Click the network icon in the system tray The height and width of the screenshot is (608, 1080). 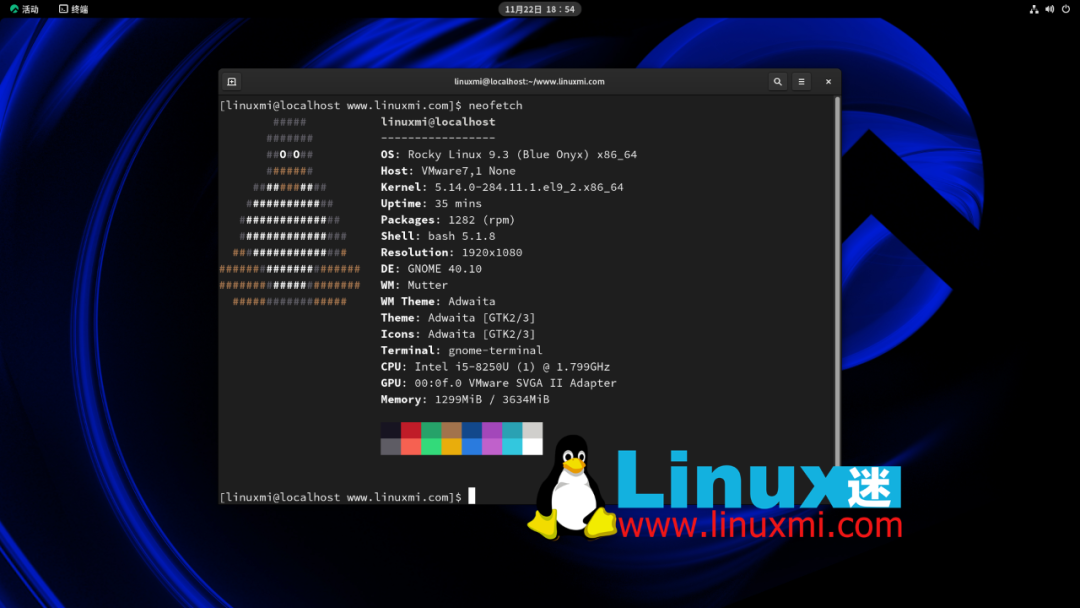(1035, 9)
